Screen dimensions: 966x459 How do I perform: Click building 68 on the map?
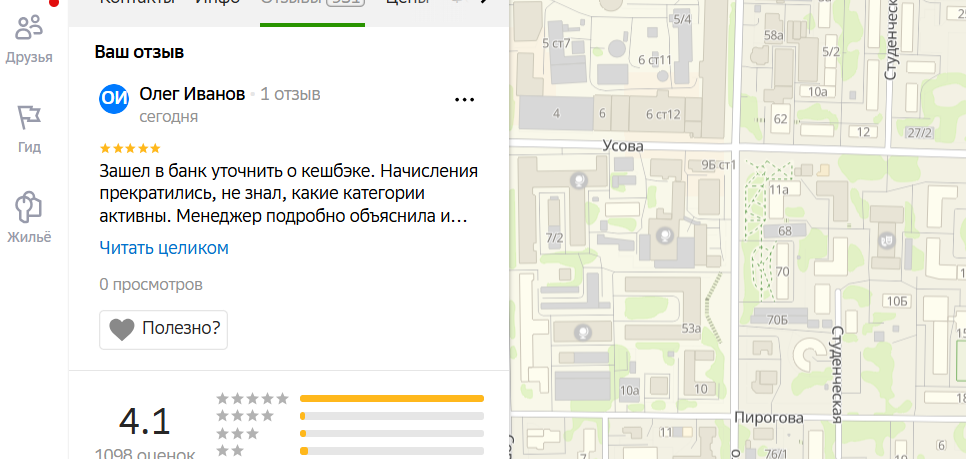pyautogui.click(x=785, y=232)
